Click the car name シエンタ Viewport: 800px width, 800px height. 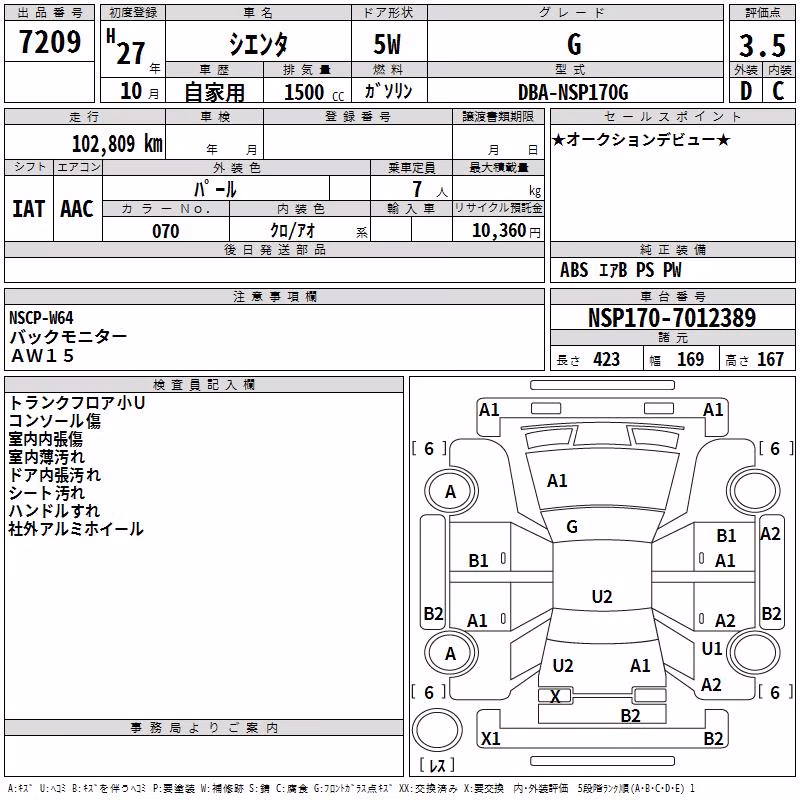(258, 44)
